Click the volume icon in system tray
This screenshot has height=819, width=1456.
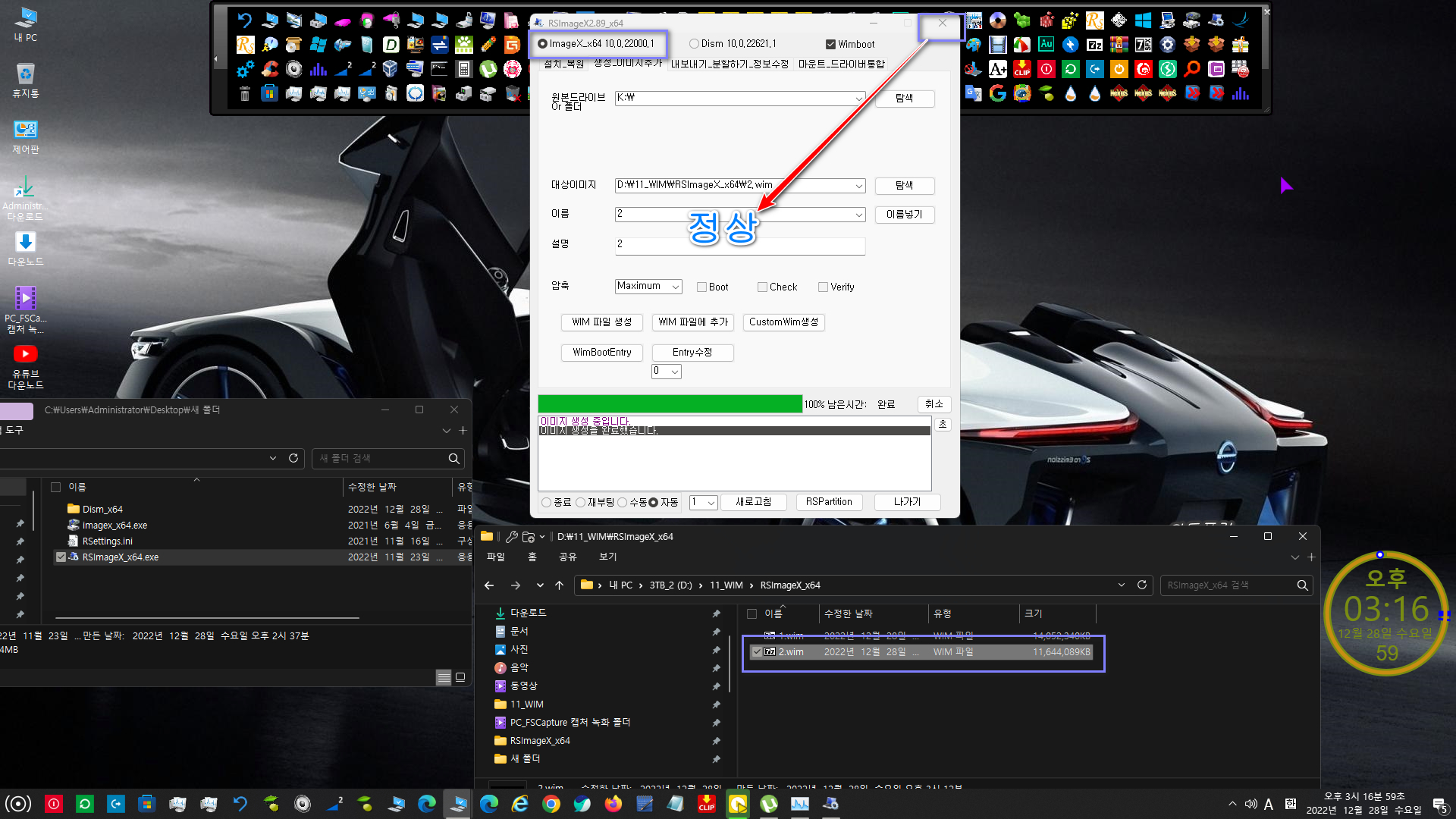coord(1250,804)
